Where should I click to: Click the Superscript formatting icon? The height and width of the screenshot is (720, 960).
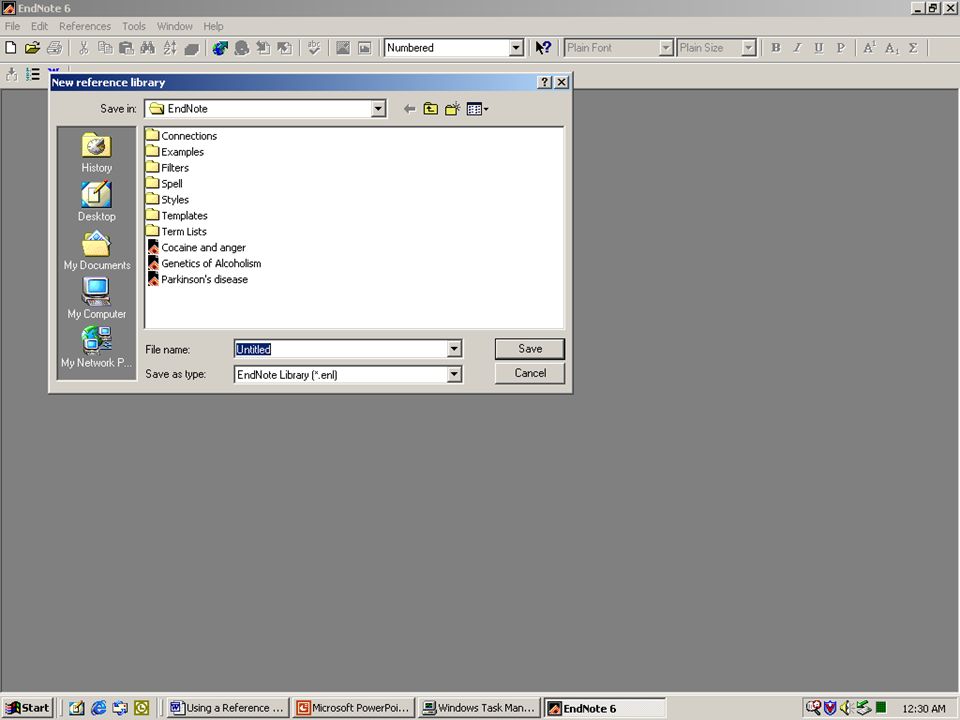(869, 48)
